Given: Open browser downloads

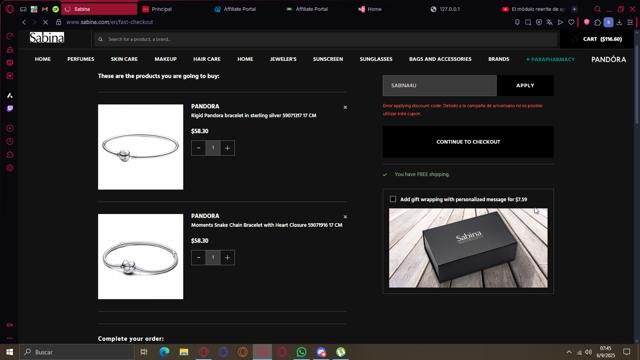Looking at the screenshot, I should coord(619,22).
